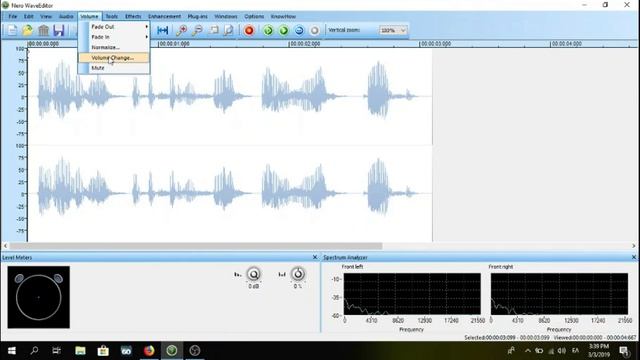
Task: Choose Volume Change... from the menu
Action: click(x=114, y=58)
